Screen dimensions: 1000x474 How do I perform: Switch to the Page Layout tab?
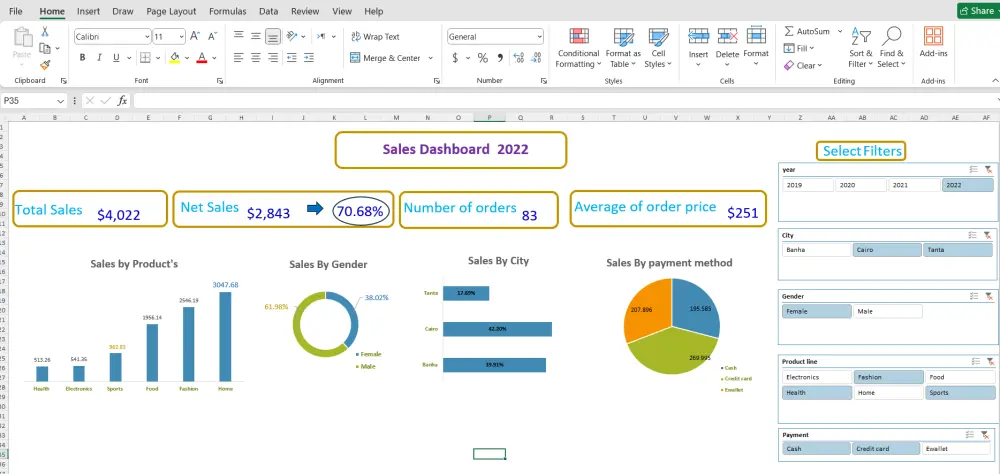(x=171, y=11)
